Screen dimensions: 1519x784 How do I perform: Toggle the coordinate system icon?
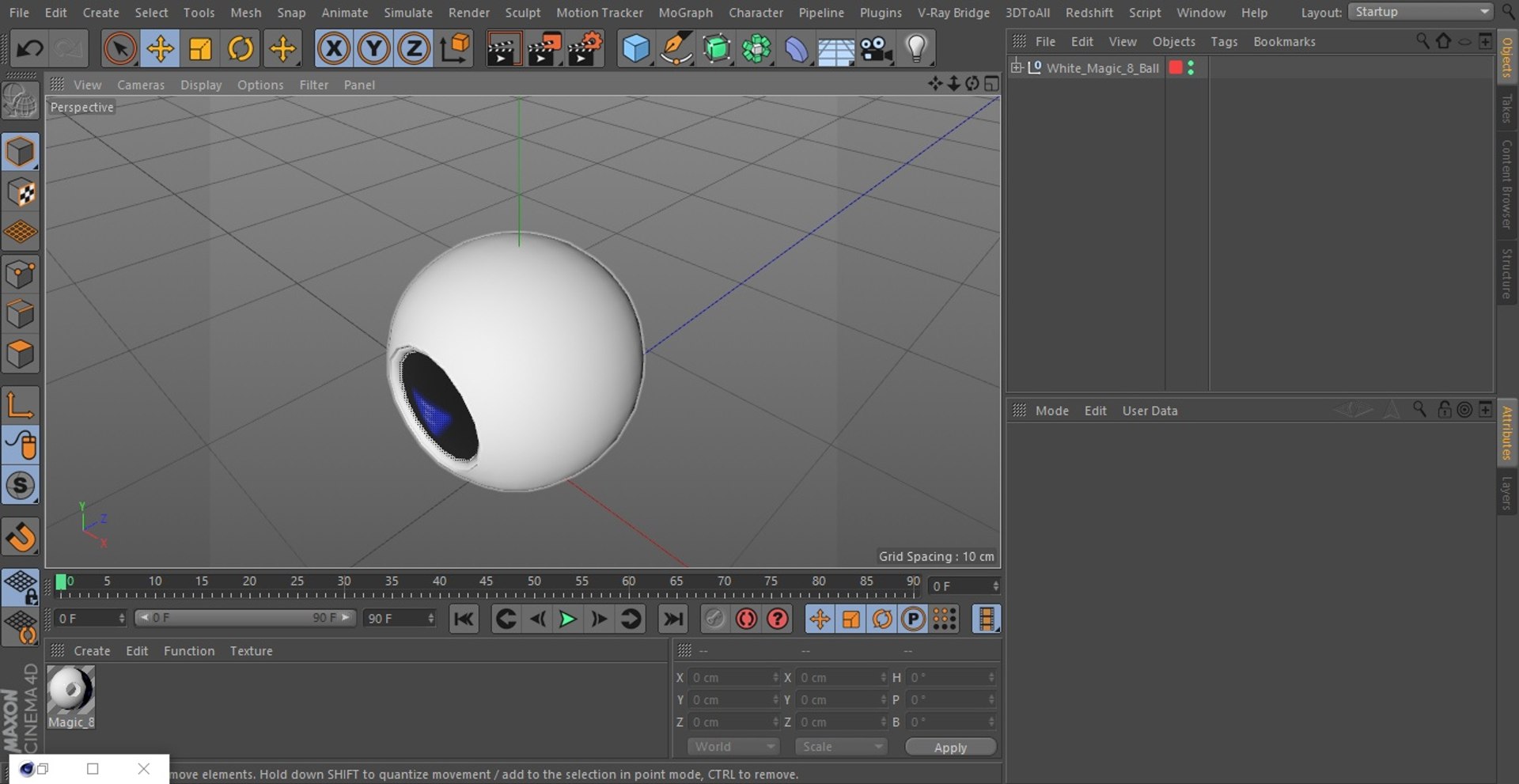point(455,49)
